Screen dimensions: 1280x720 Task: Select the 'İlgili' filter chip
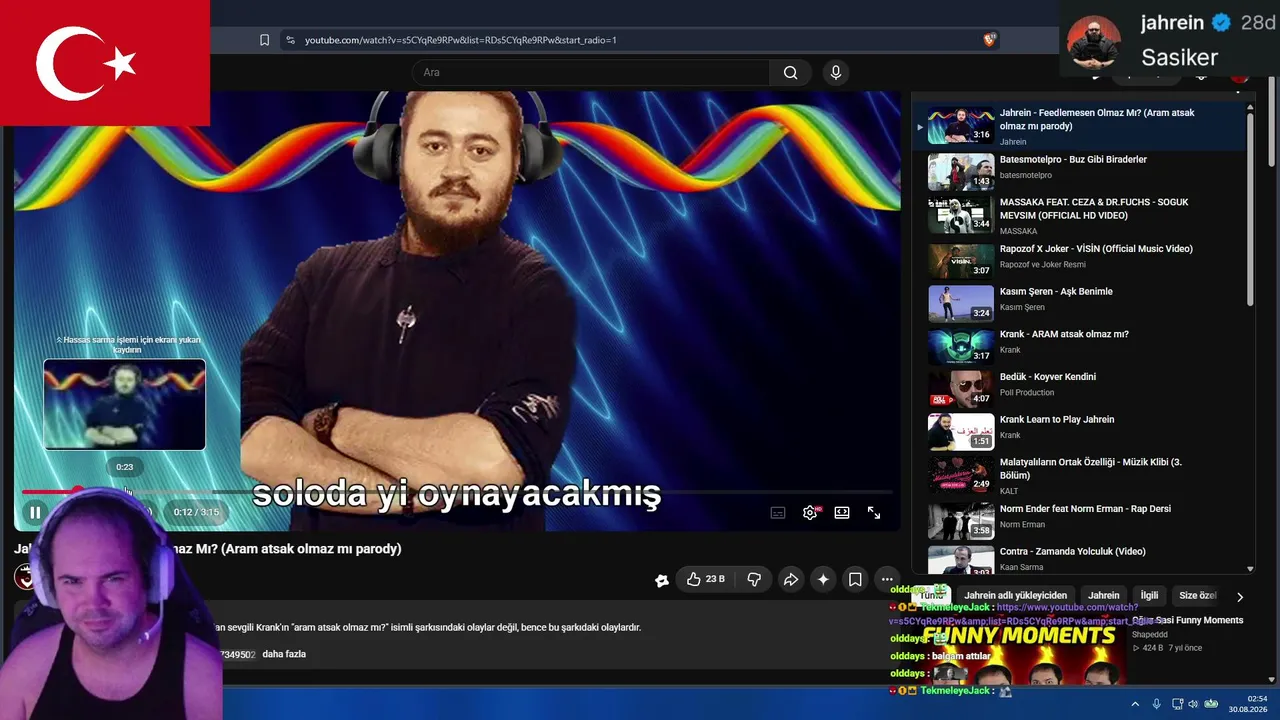[x=1150, y=595]
